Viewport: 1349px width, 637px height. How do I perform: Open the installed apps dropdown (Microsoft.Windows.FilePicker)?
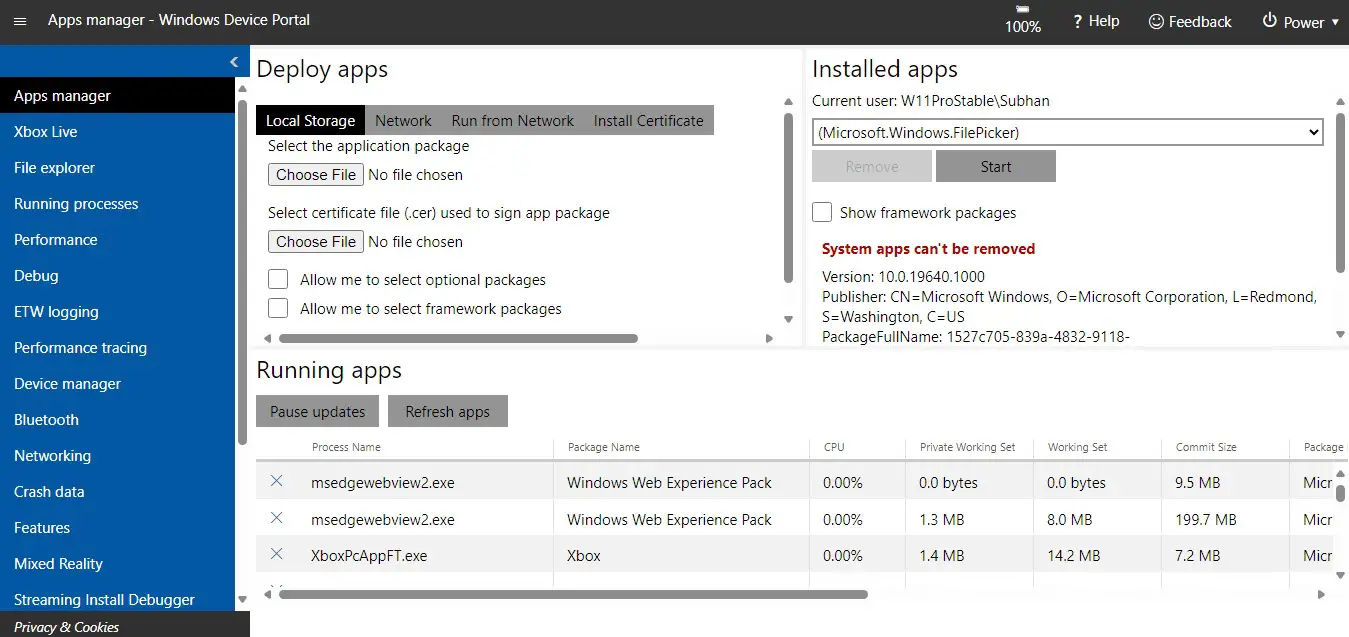(x=1068, y=132)
